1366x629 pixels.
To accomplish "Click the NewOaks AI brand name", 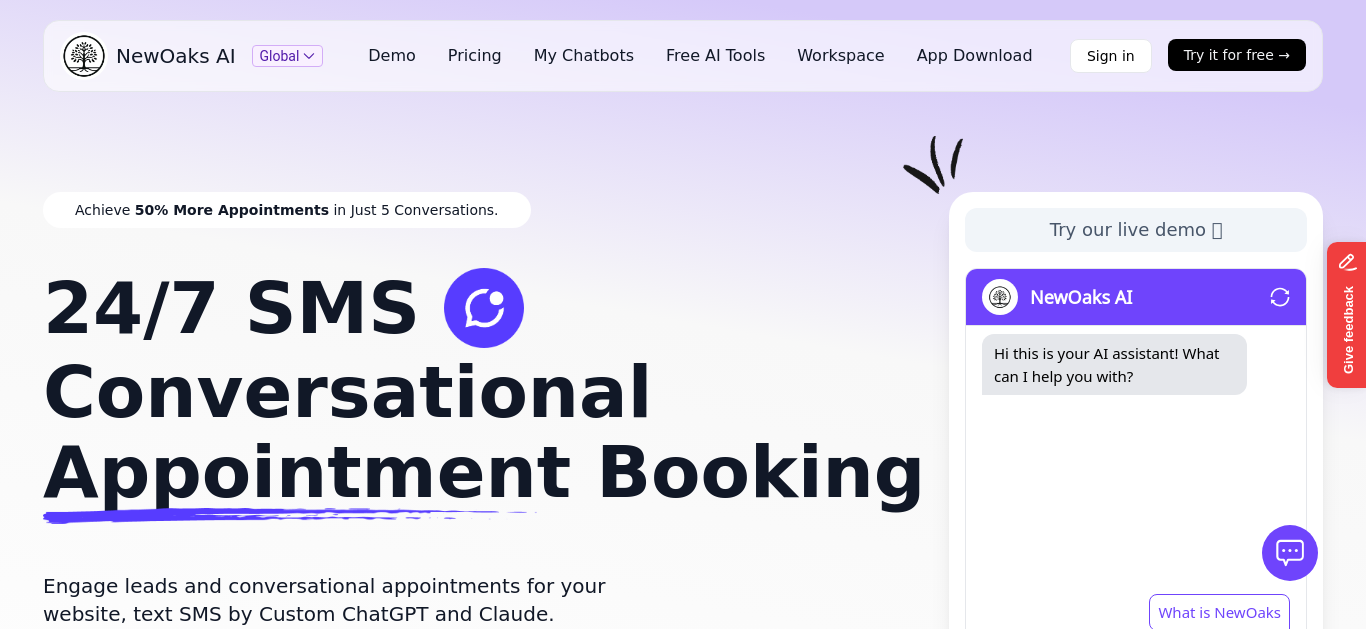I will click(176, 56).
